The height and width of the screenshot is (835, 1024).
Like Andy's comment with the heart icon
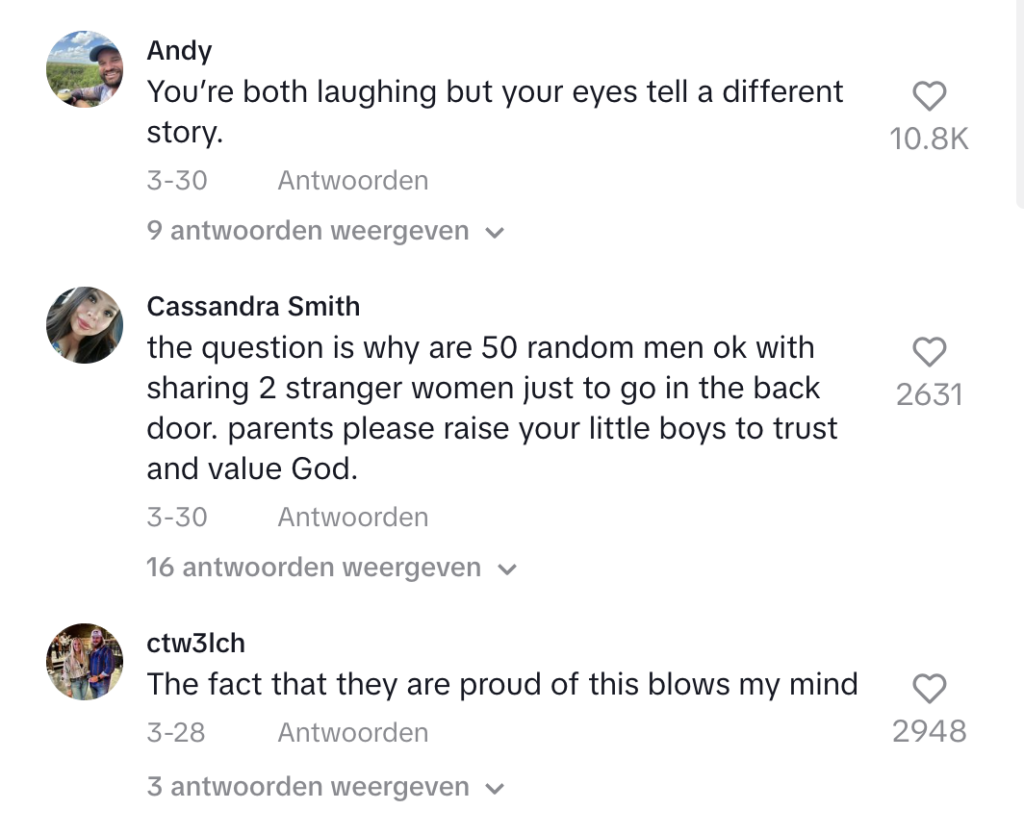(x=929, y=96)
